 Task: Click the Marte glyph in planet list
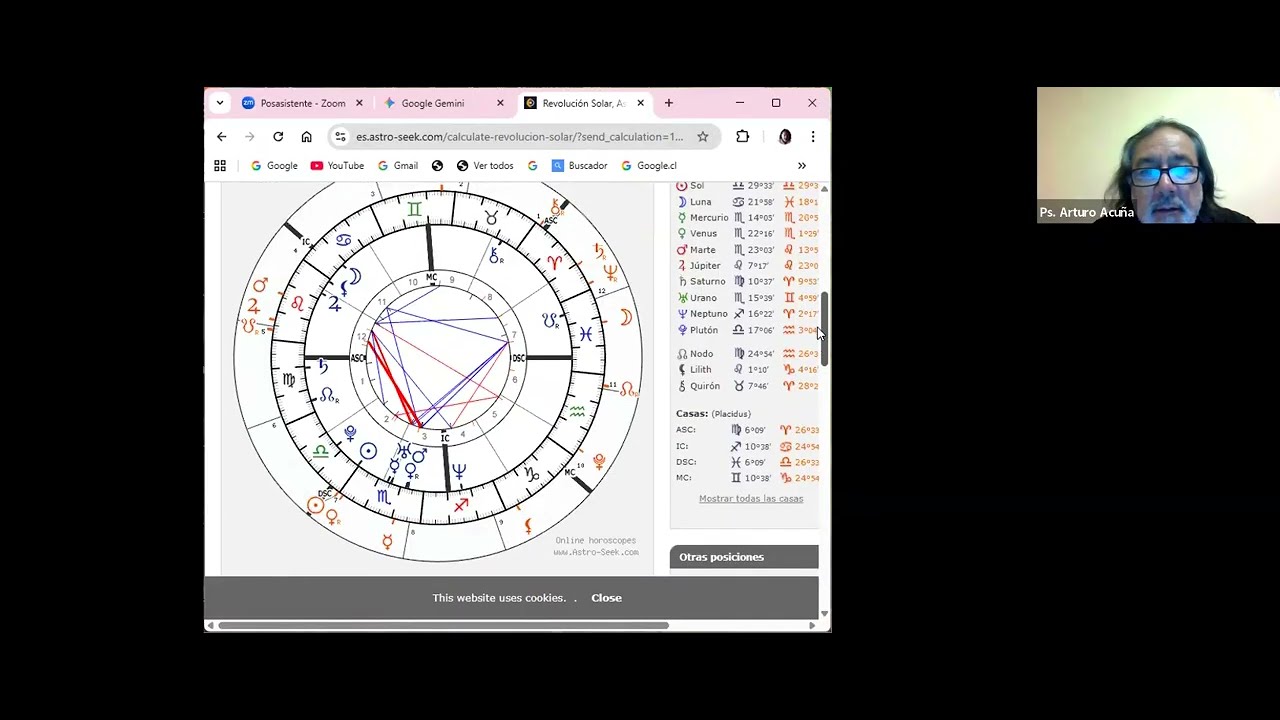tap(682, 250)
